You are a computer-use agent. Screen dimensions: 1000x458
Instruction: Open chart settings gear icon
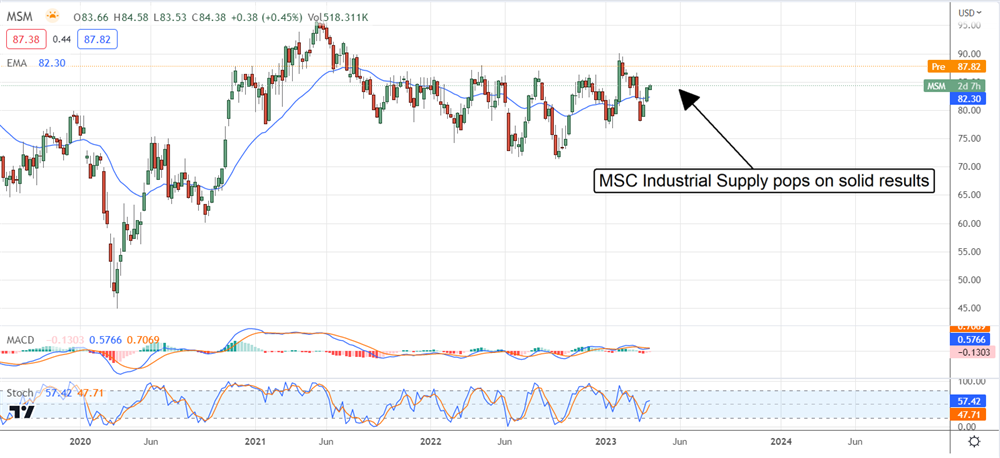pyautogui.click(x=974, y=441)
